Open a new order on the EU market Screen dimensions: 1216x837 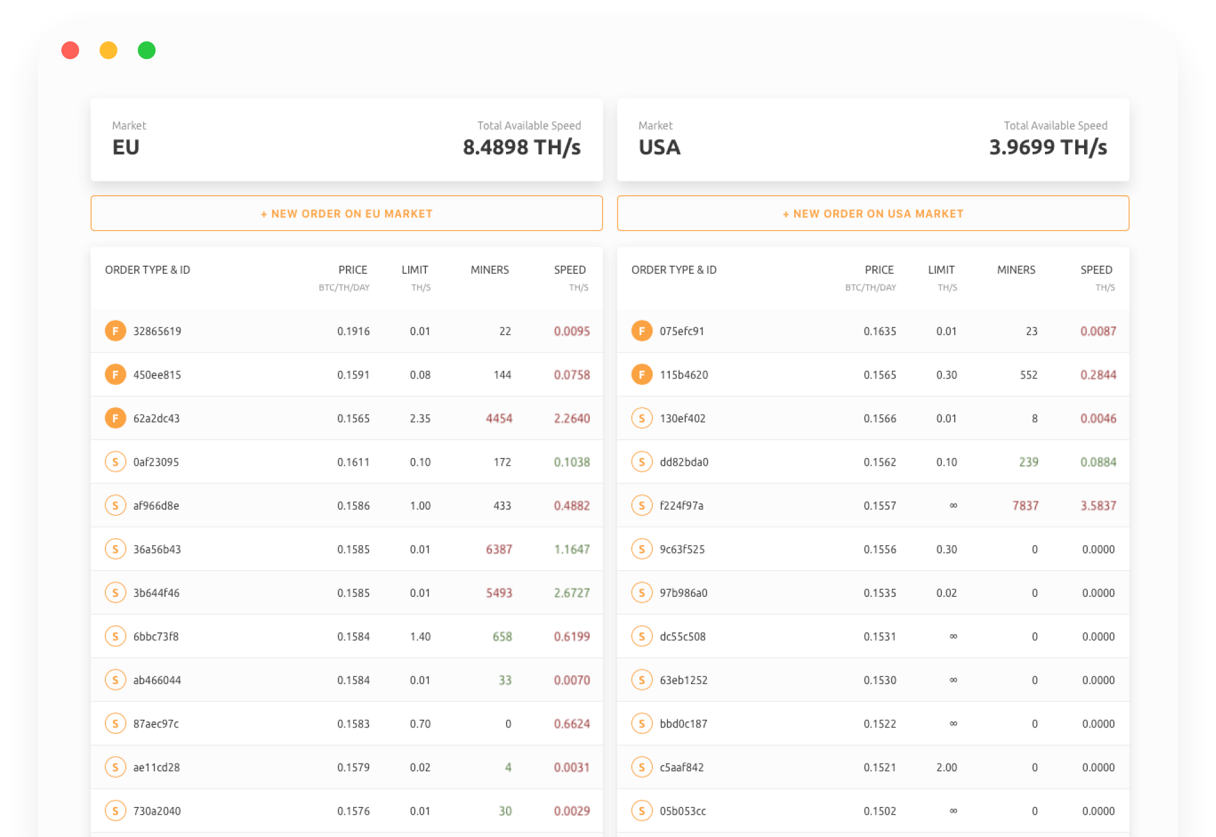click(x=346, y=213)
